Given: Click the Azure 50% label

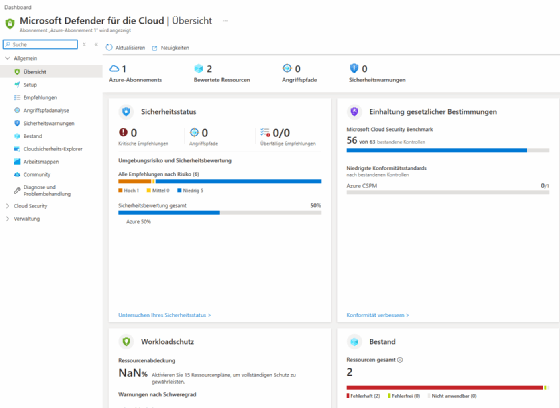Looking at the screenshot, I should 139,222.
